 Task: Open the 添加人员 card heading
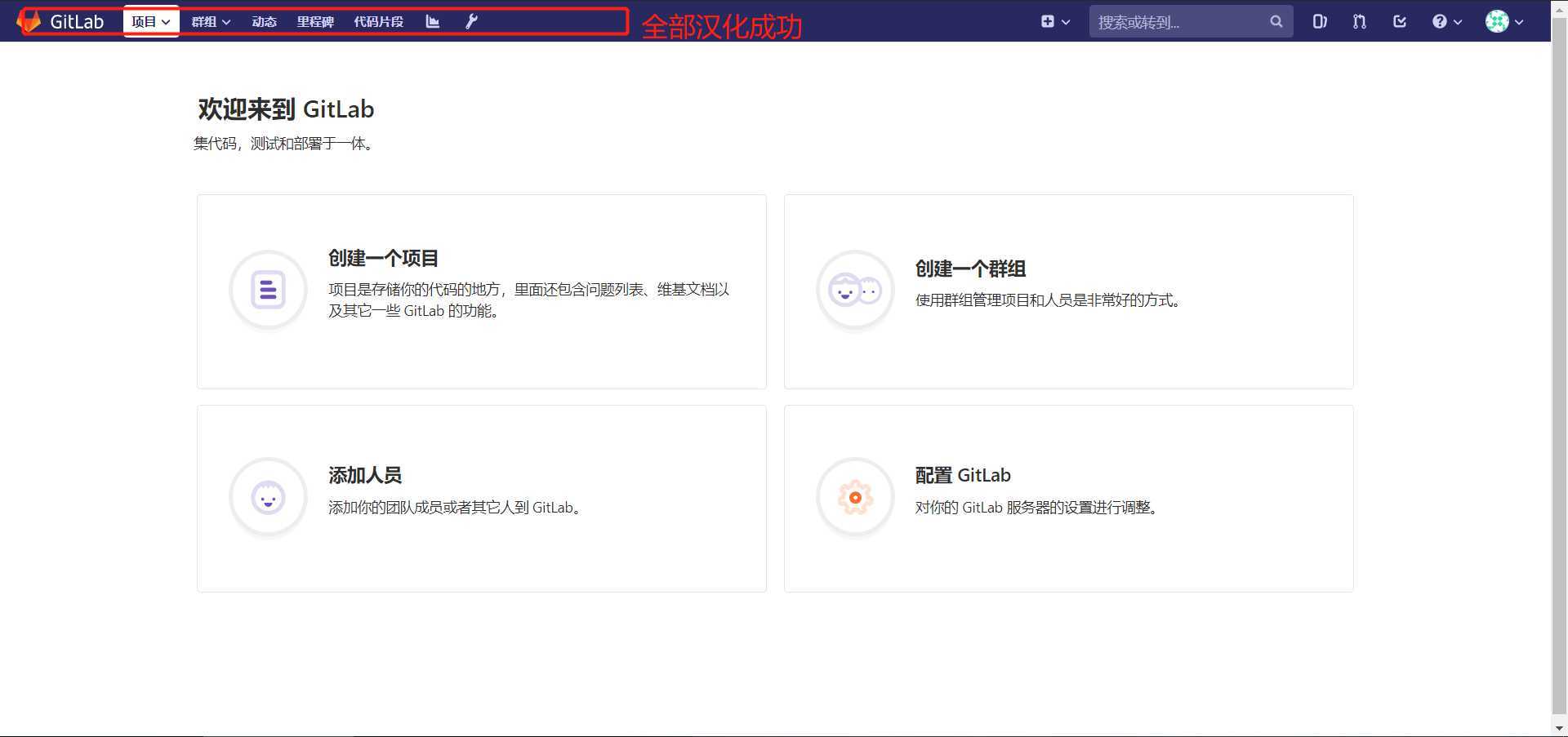[x=365, y=476]
